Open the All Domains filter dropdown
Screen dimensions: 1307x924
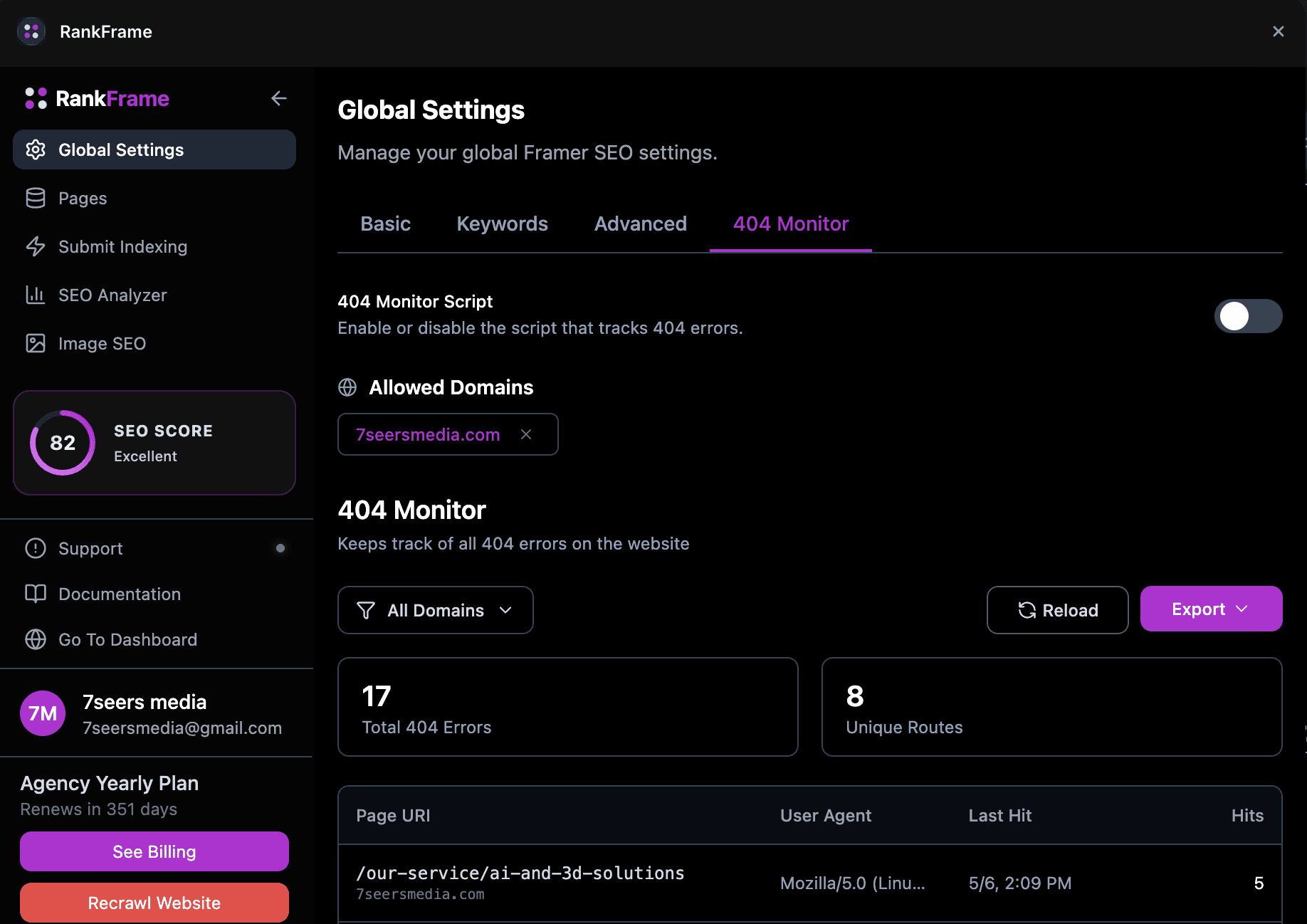[x=436, y=610]
